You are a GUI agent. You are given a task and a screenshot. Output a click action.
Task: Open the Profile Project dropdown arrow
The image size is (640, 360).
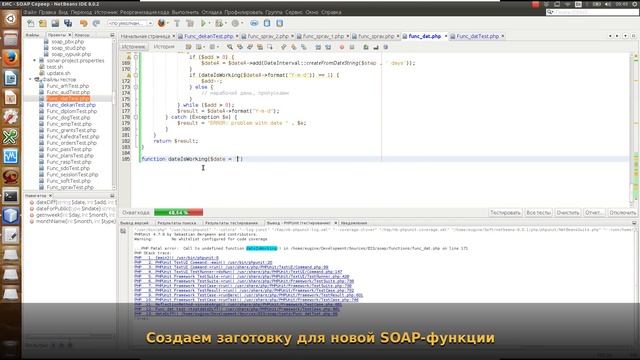[242, 23]
